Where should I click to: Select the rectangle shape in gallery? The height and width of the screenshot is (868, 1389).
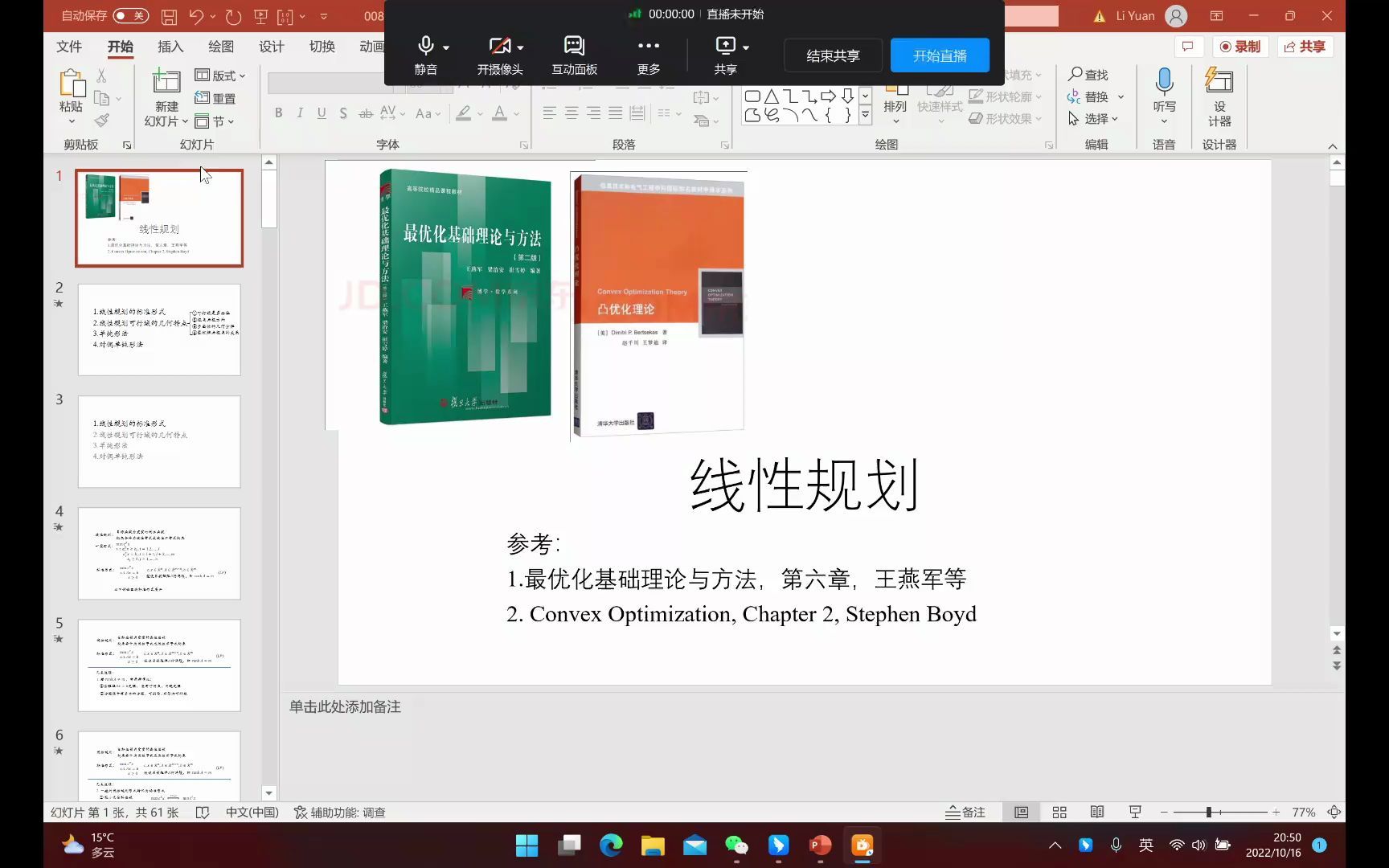pos(752,96)
